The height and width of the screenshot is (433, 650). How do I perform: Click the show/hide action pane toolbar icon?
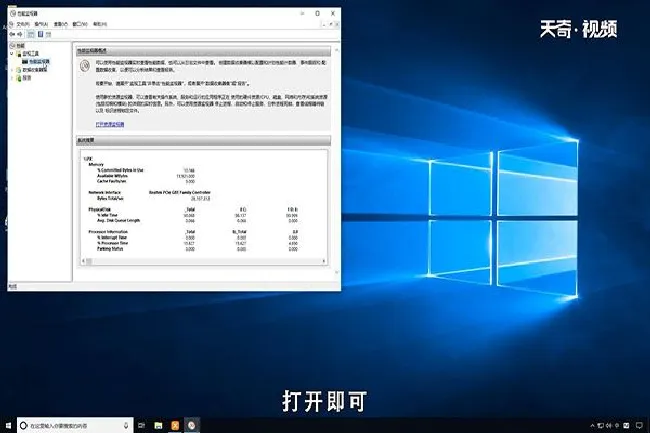click(49, 34)
